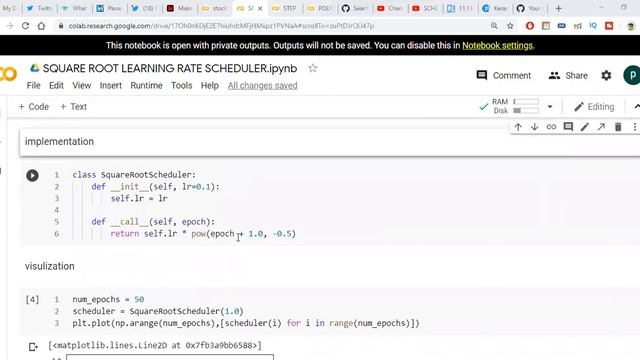Open the RAM/Disk runtime dropdown arrow
The height and width of the screenshot is (360, 640).
point(550,107)
